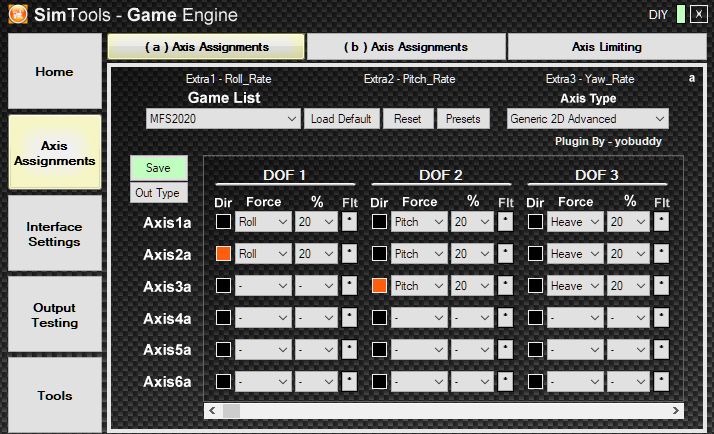The image size is (714, 434).
Task: Click the Load Default button
Action: tap(341, 119)
